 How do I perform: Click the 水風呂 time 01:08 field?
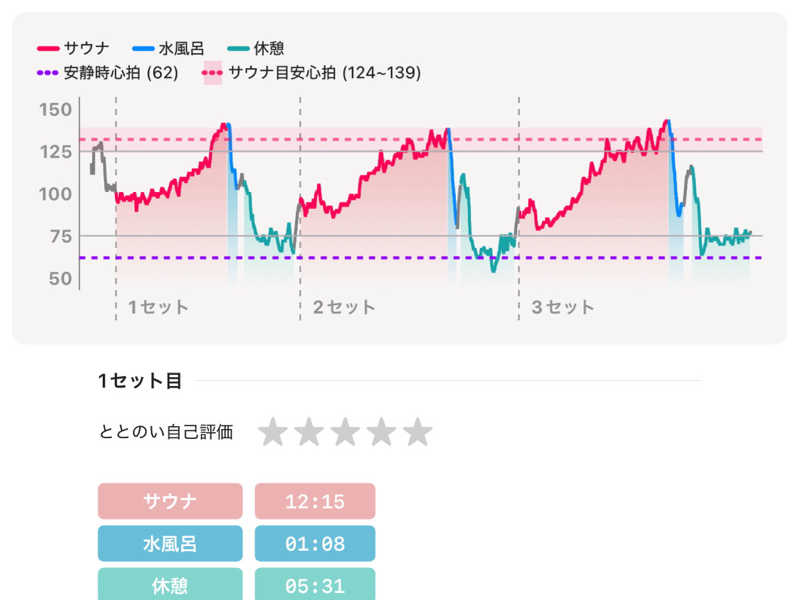315,544
